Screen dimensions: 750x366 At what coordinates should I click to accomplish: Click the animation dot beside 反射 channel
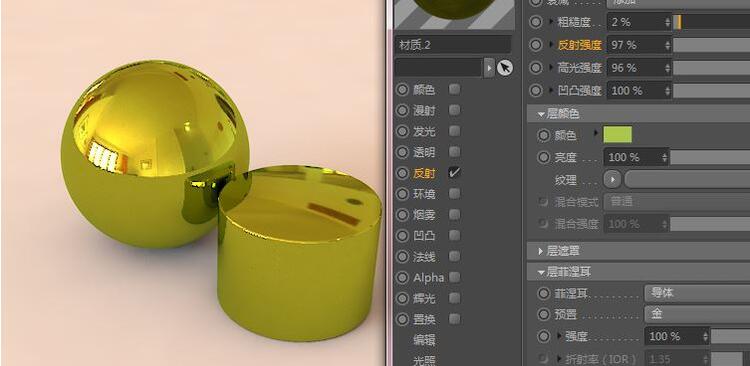tap(402, 173)
